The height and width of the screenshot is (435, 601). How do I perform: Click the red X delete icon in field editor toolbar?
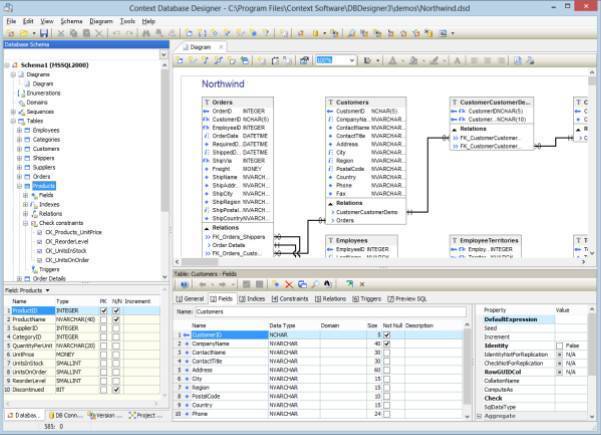click(289, 284)
